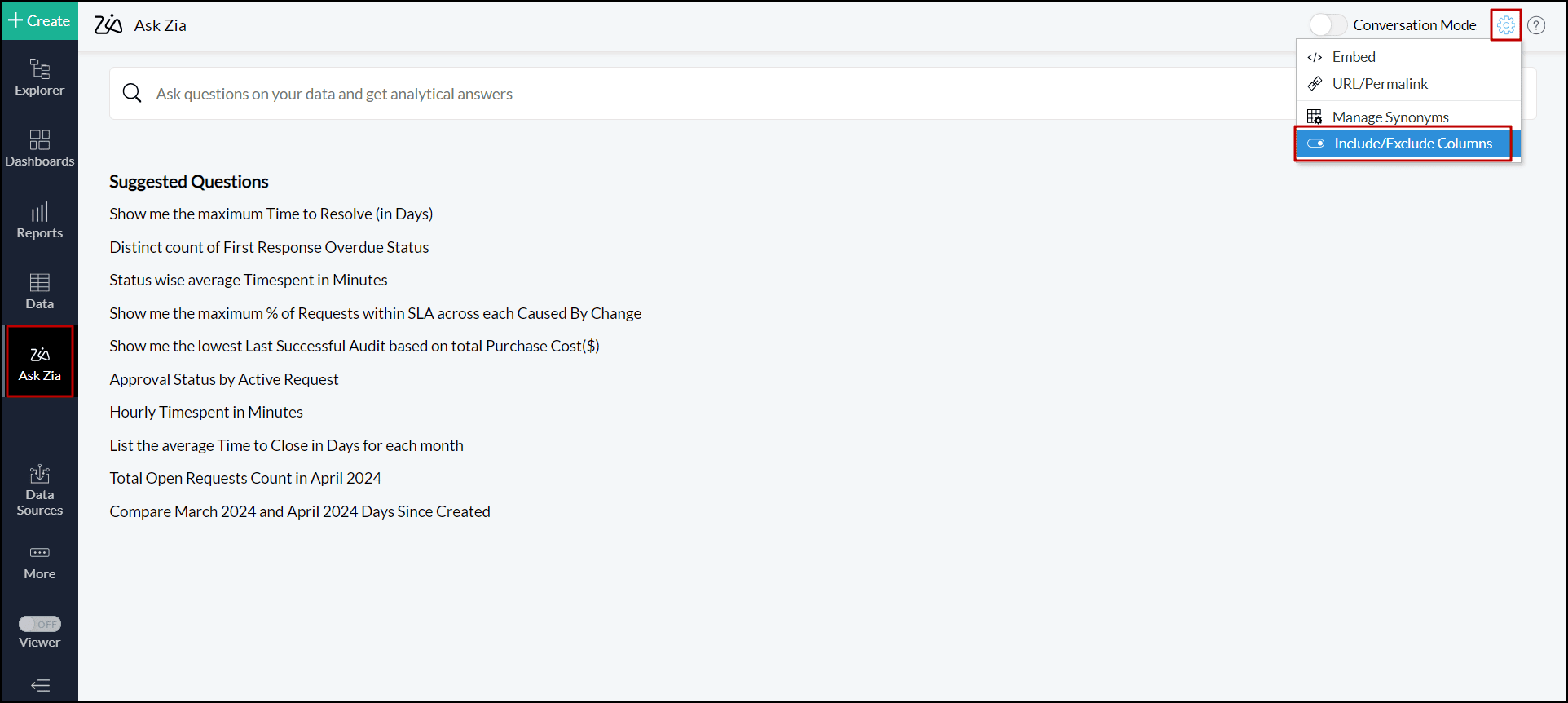Open the Reports section icon

tap(39, 220)
